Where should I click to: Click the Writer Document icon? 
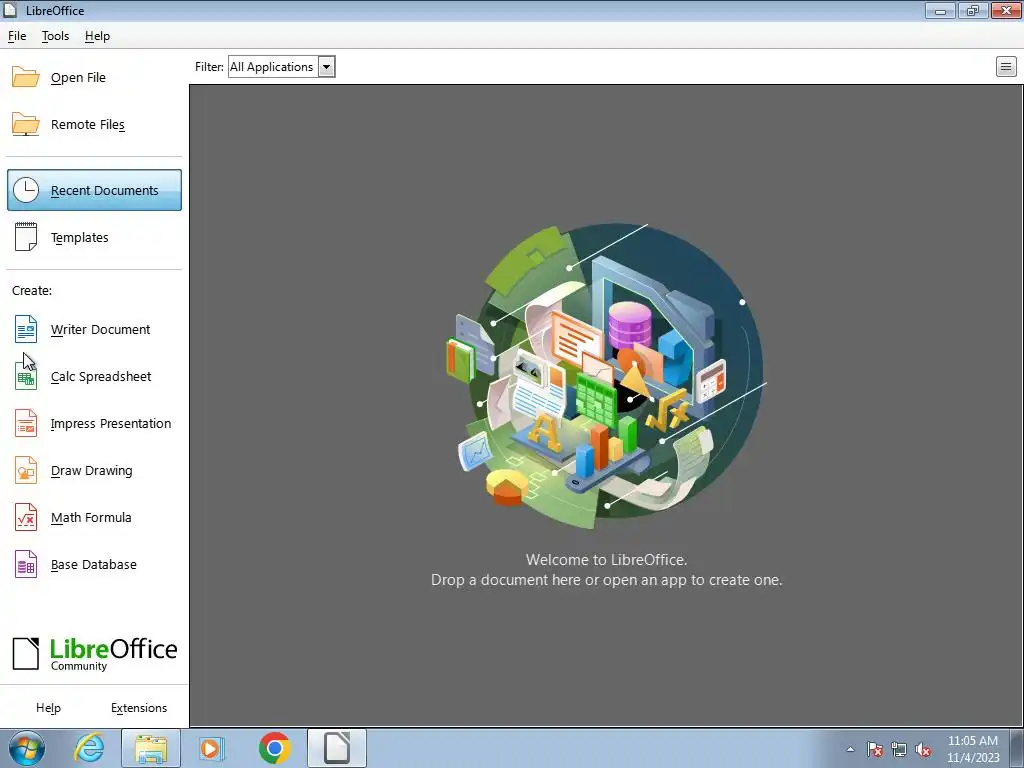[x=26, y=329]
